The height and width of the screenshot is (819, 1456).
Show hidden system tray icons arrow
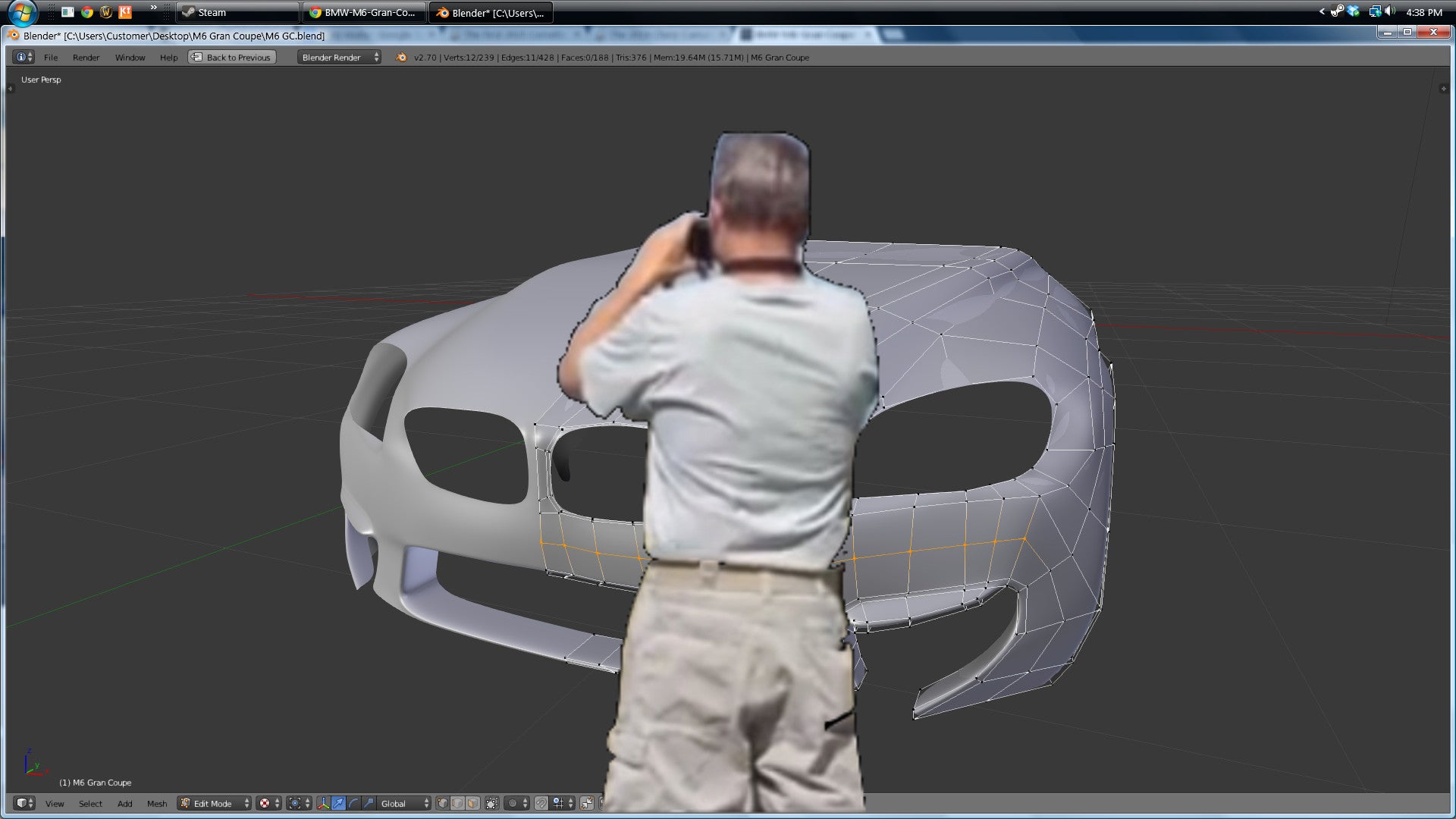(x=1322, y=11)
